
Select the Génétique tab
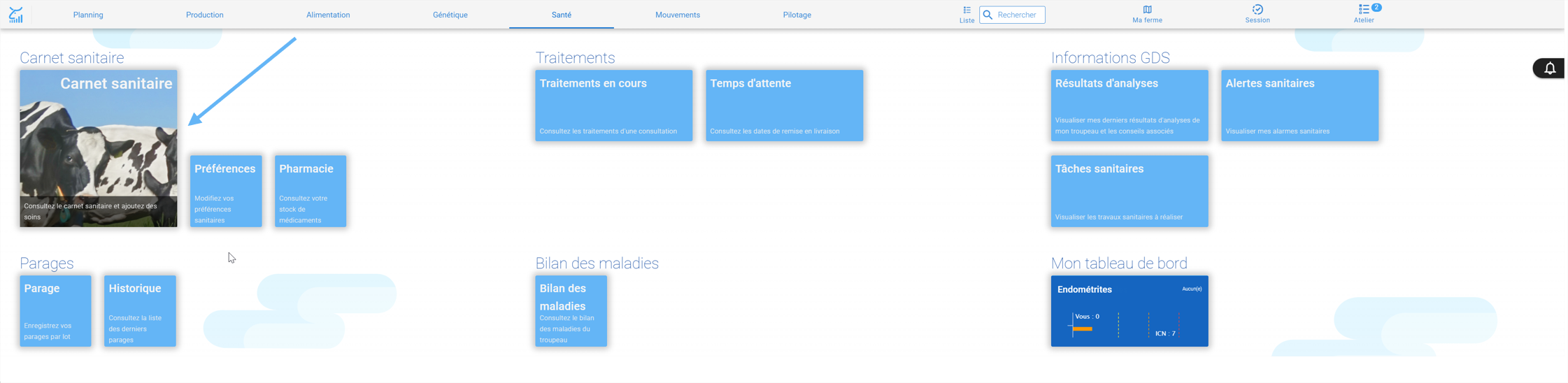pyautogui.click(x=450, y=15)
